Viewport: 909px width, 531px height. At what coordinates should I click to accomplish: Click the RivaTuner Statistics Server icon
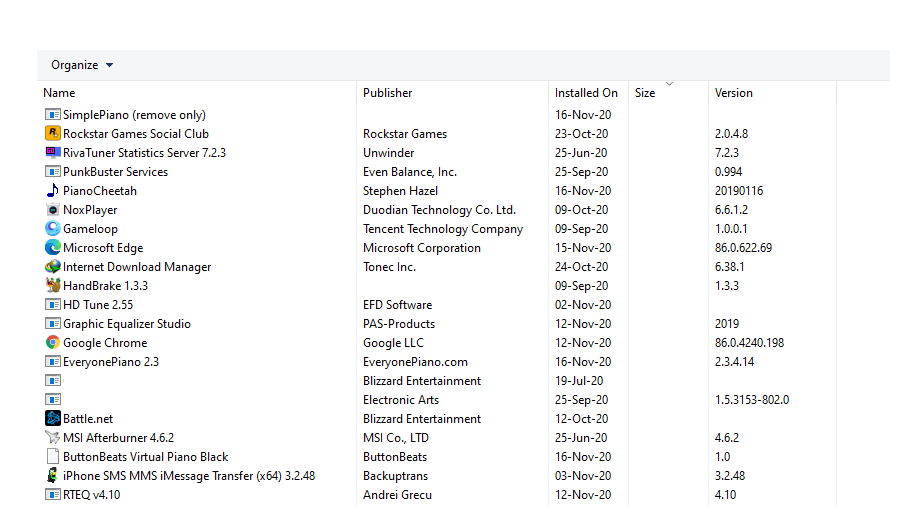pos(53,152)
